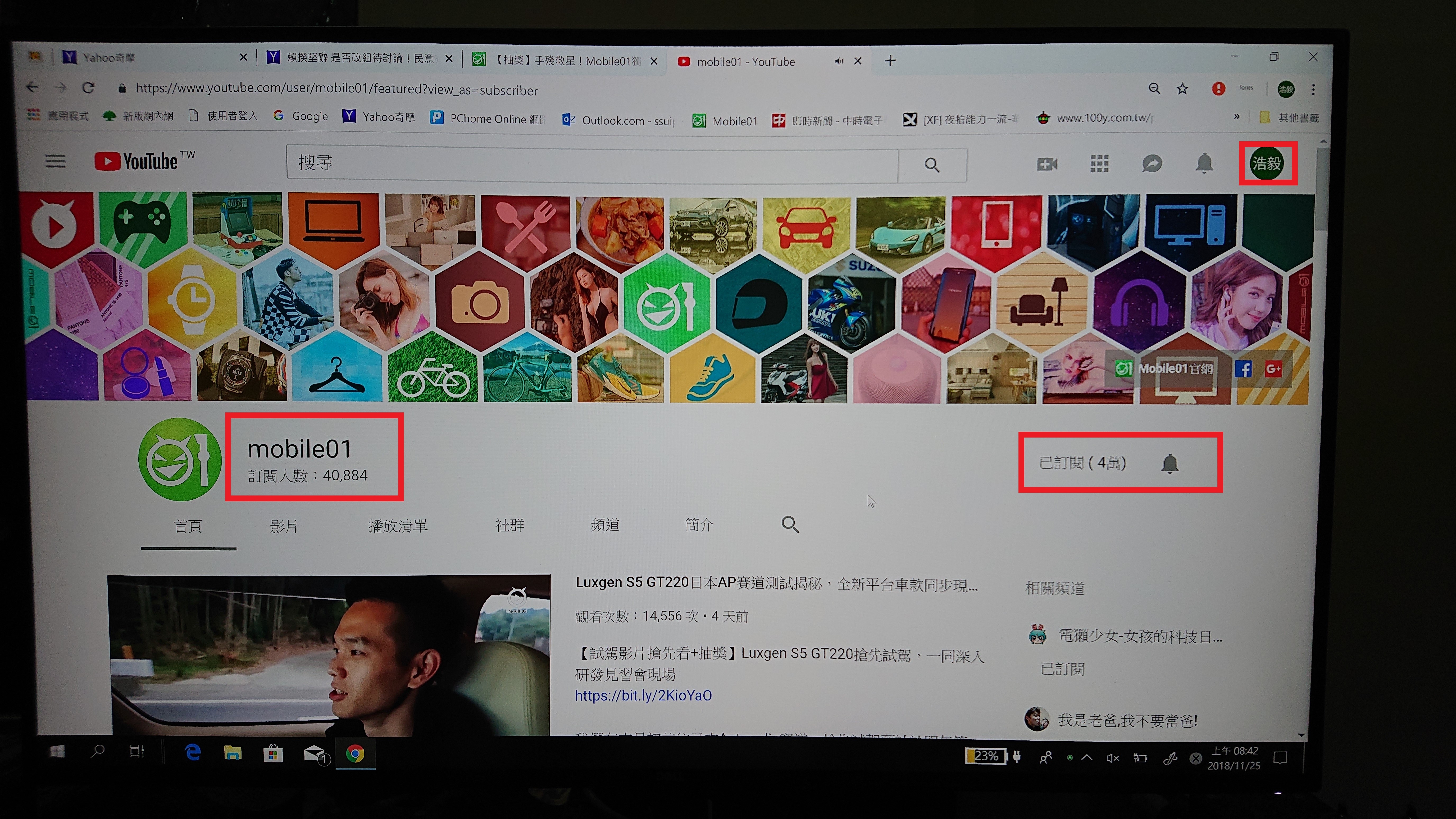The image size is (1456, 819).
Task: Click the address bar URL
Action: (336, 89)
